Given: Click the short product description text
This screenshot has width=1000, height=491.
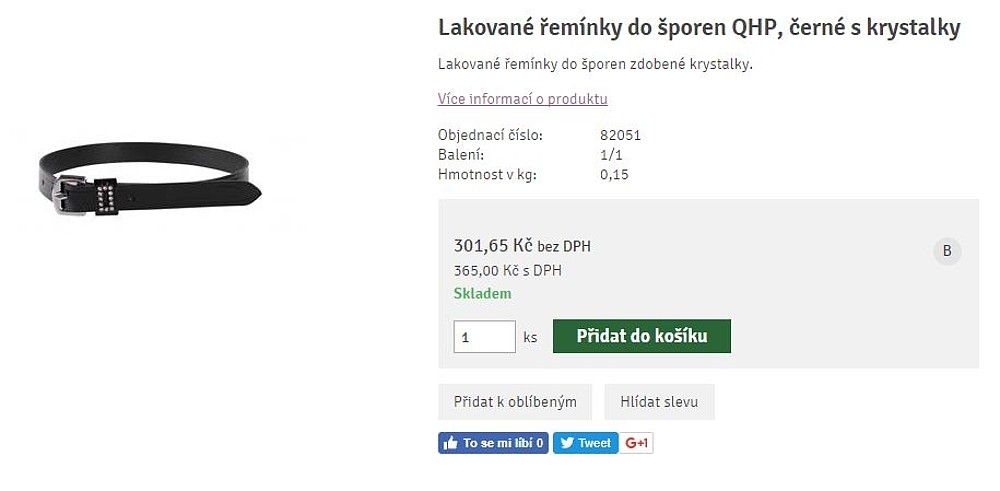Looking at the screenshot, I should (594, 65).
